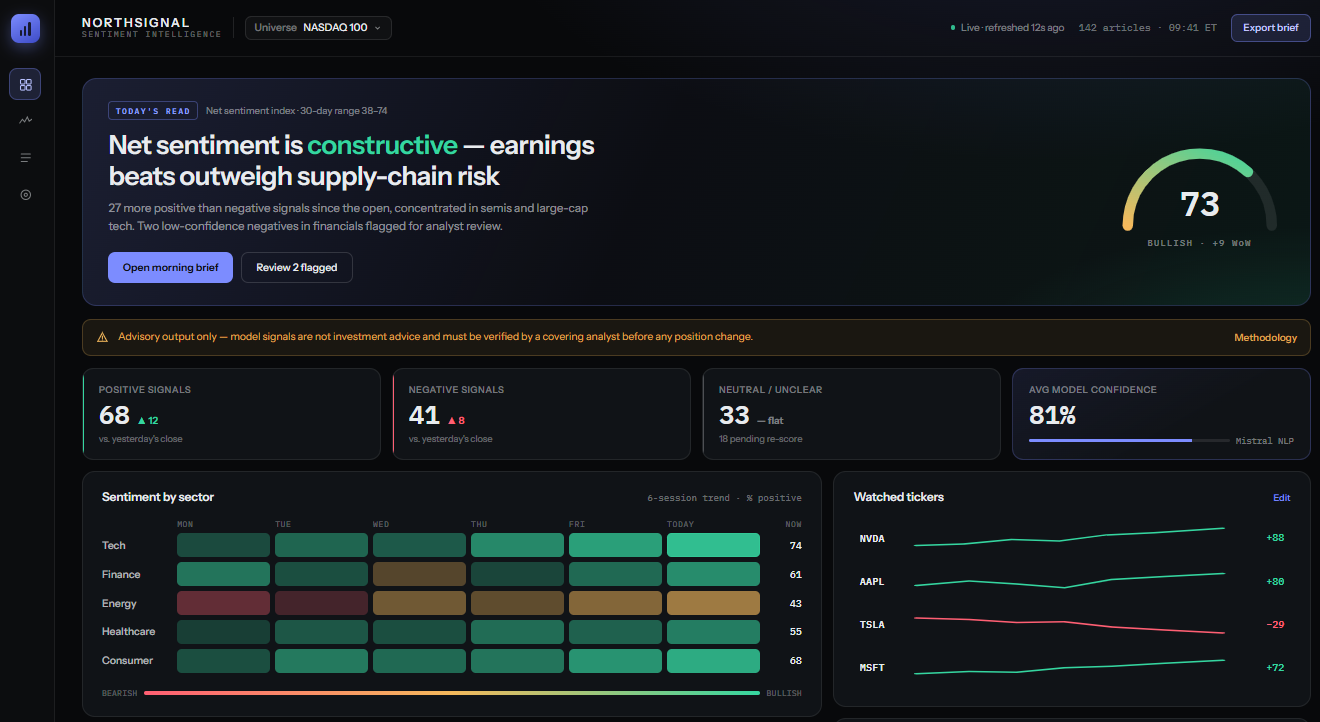Select the Healthcare sector row label

(x=128, y=632)
